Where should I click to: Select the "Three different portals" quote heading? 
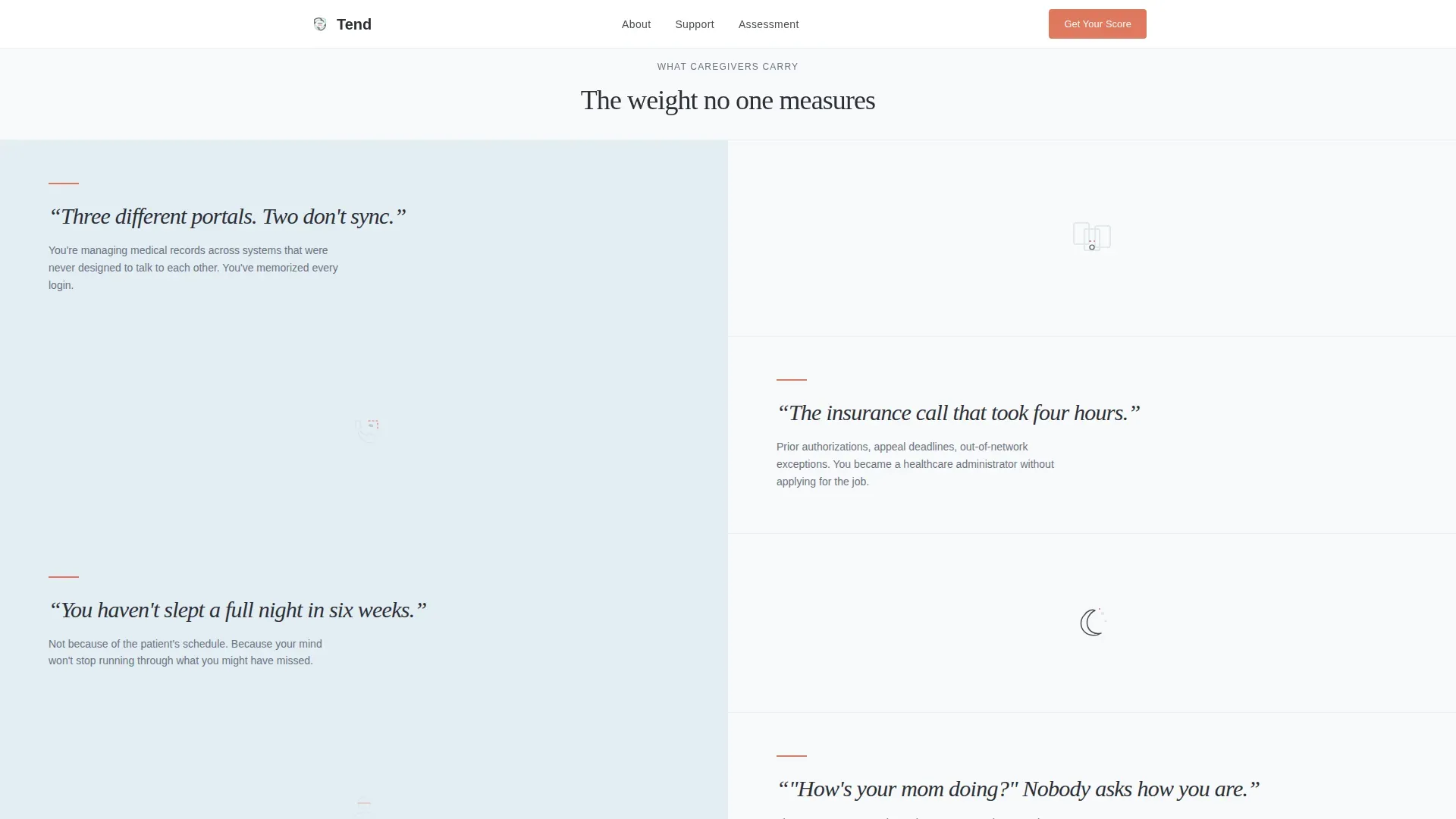pyautogui.click(x=227, y=217)
